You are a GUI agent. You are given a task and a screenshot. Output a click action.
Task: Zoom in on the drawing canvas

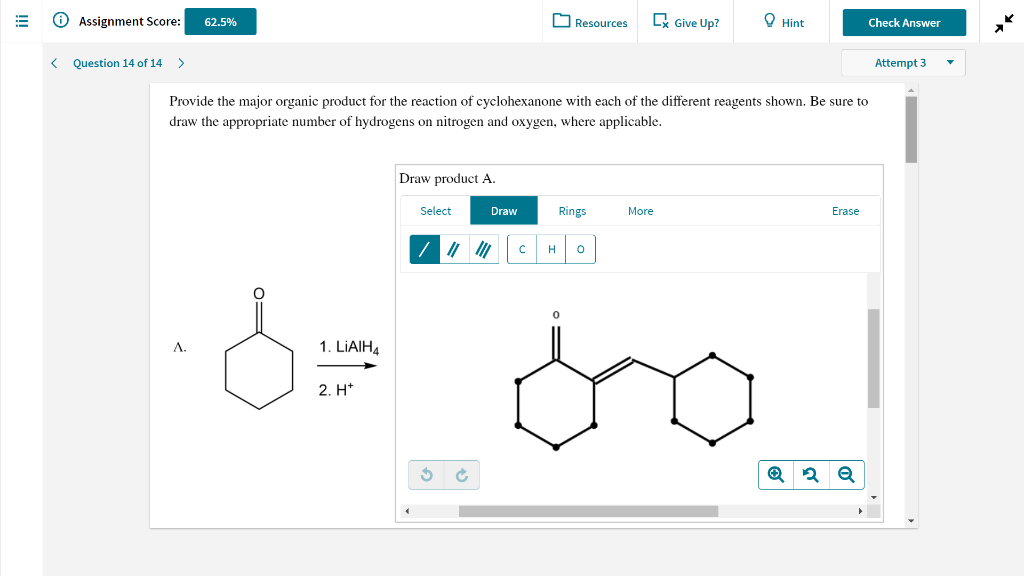pyautogui.click(x=775, y=474)
